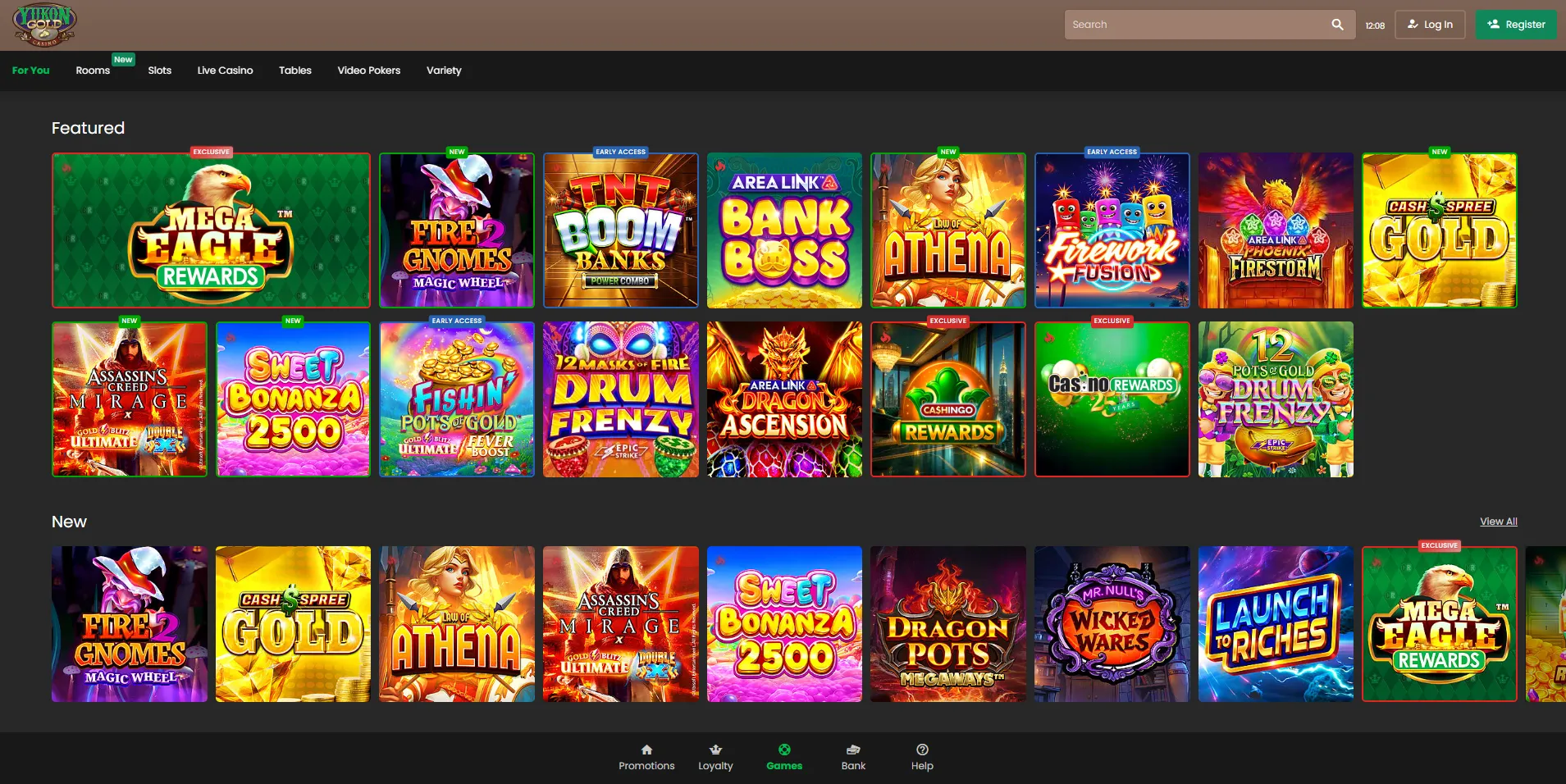Open Cash Spree Gold in Featured

[x=1440, y=230]
